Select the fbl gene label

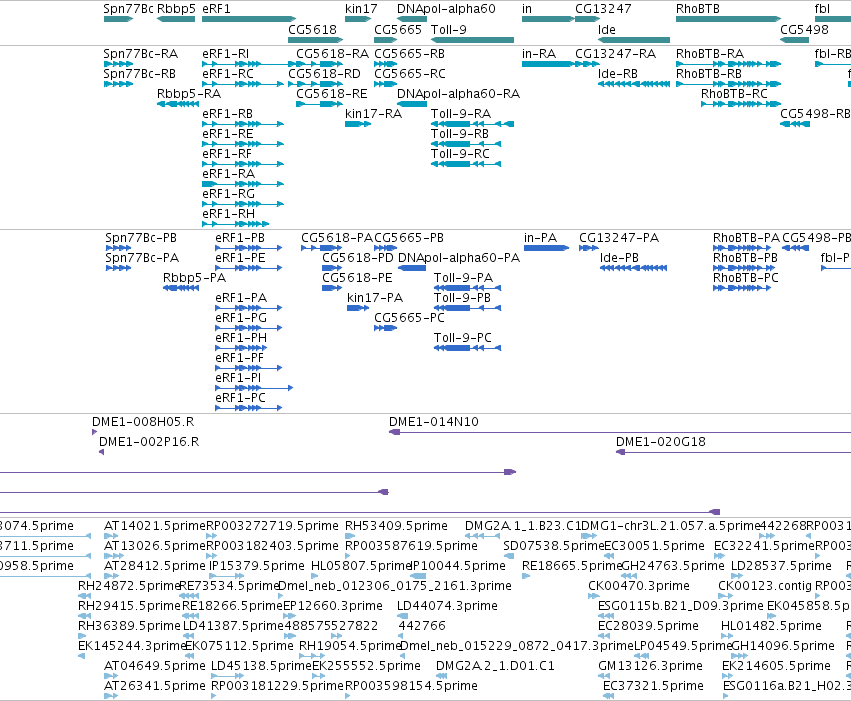click(x=822, y=9)
